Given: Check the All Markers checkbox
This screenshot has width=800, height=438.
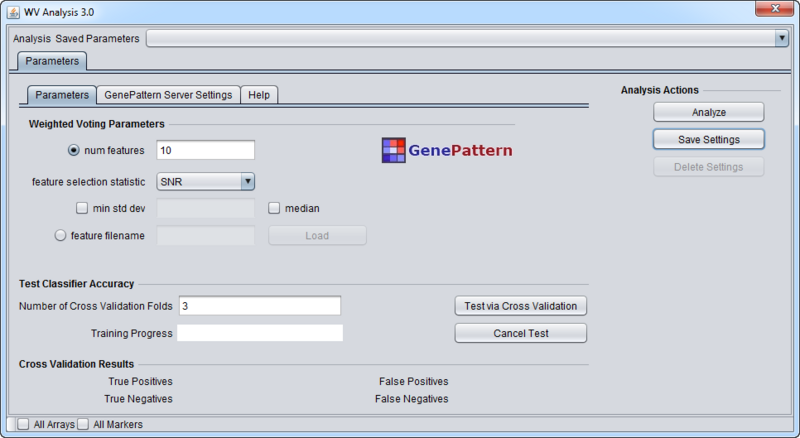Looking at the screenshot, I should [83, 424].
